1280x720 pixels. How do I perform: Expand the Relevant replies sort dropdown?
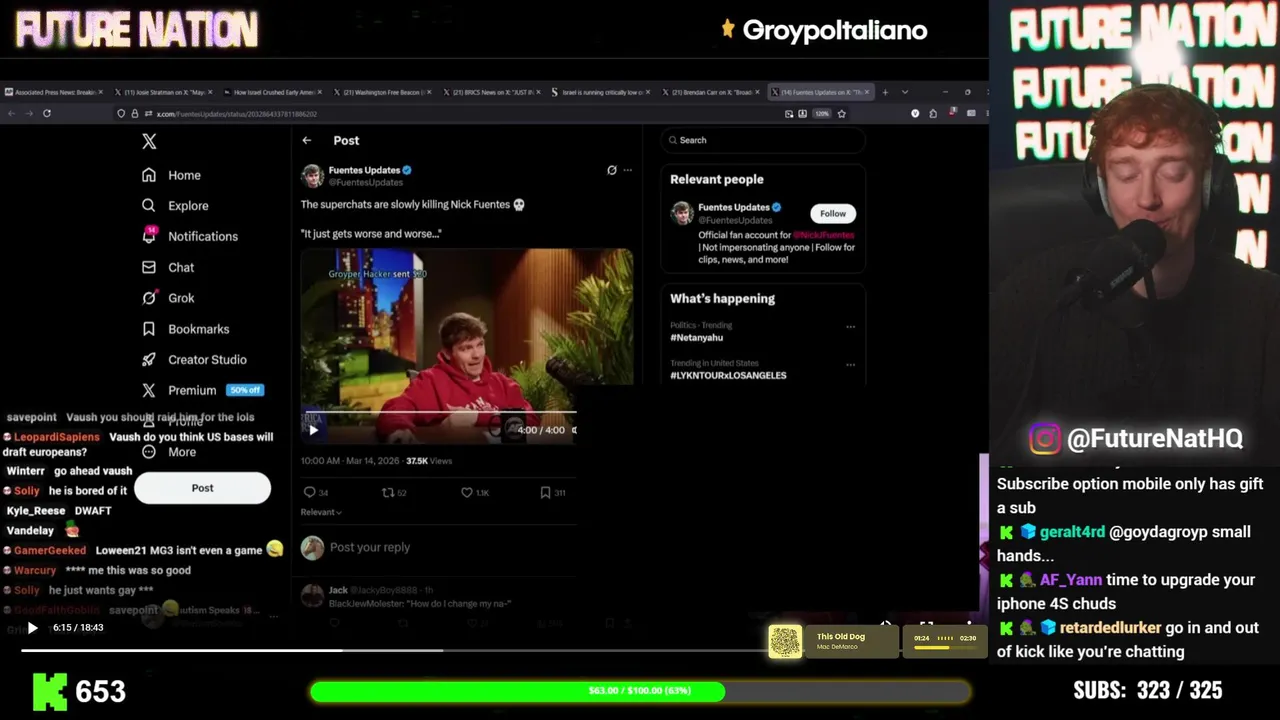coord(321,512)
